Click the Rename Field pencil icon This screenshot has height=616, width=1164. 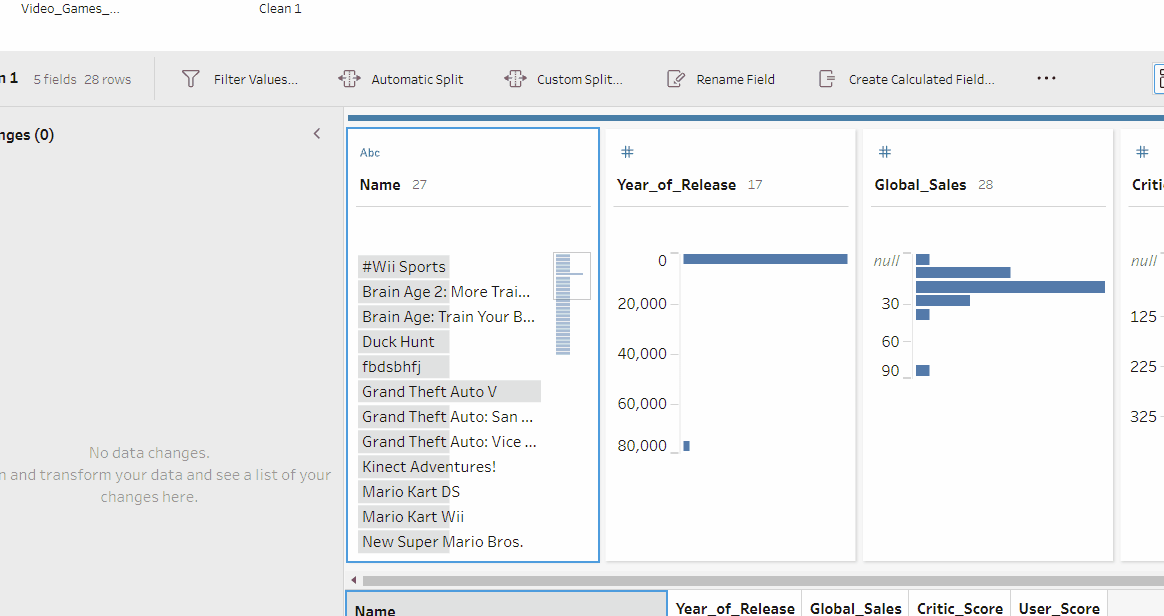676,79
